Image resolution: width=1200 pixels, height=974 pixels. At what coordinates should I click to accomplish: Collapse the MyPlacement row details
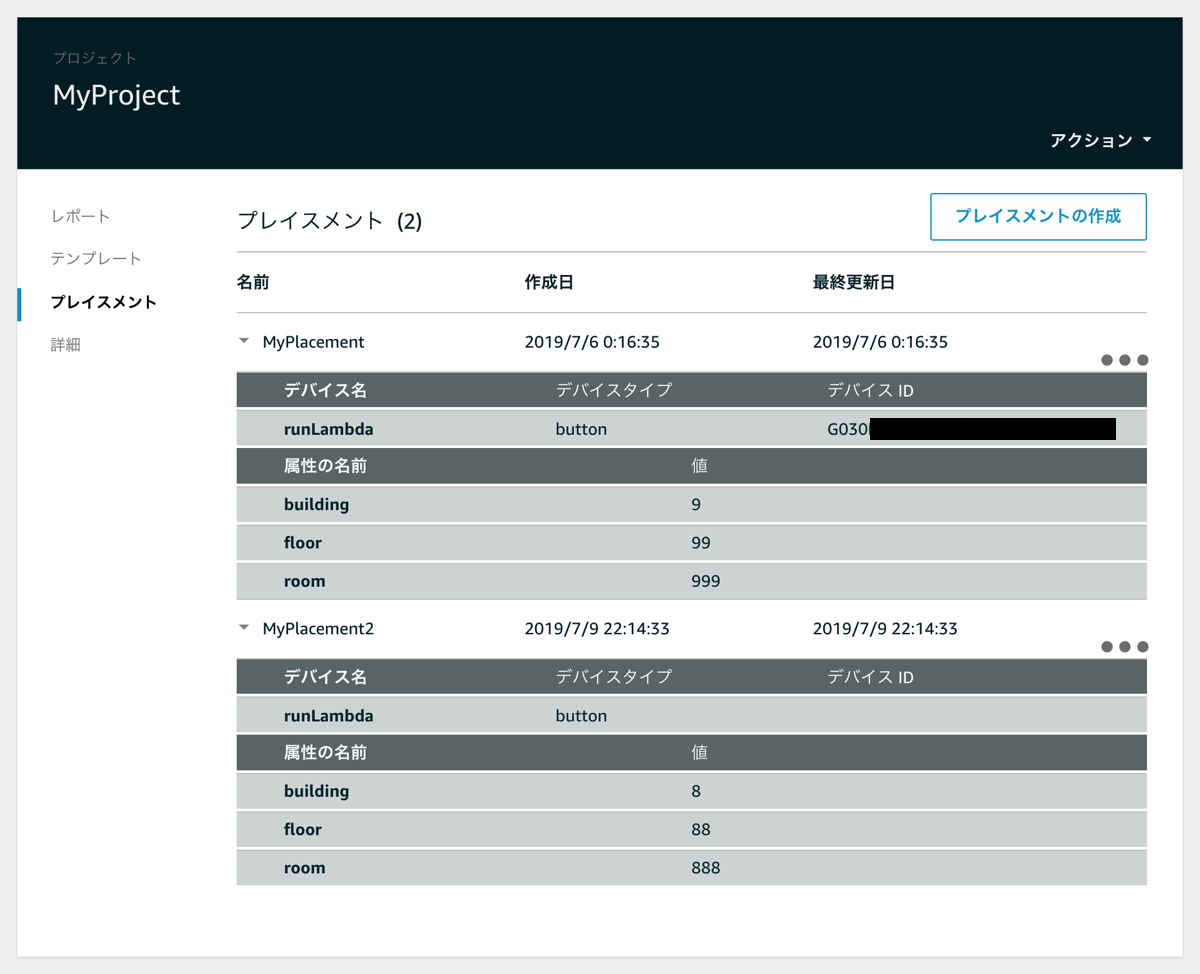pos(243,340)
